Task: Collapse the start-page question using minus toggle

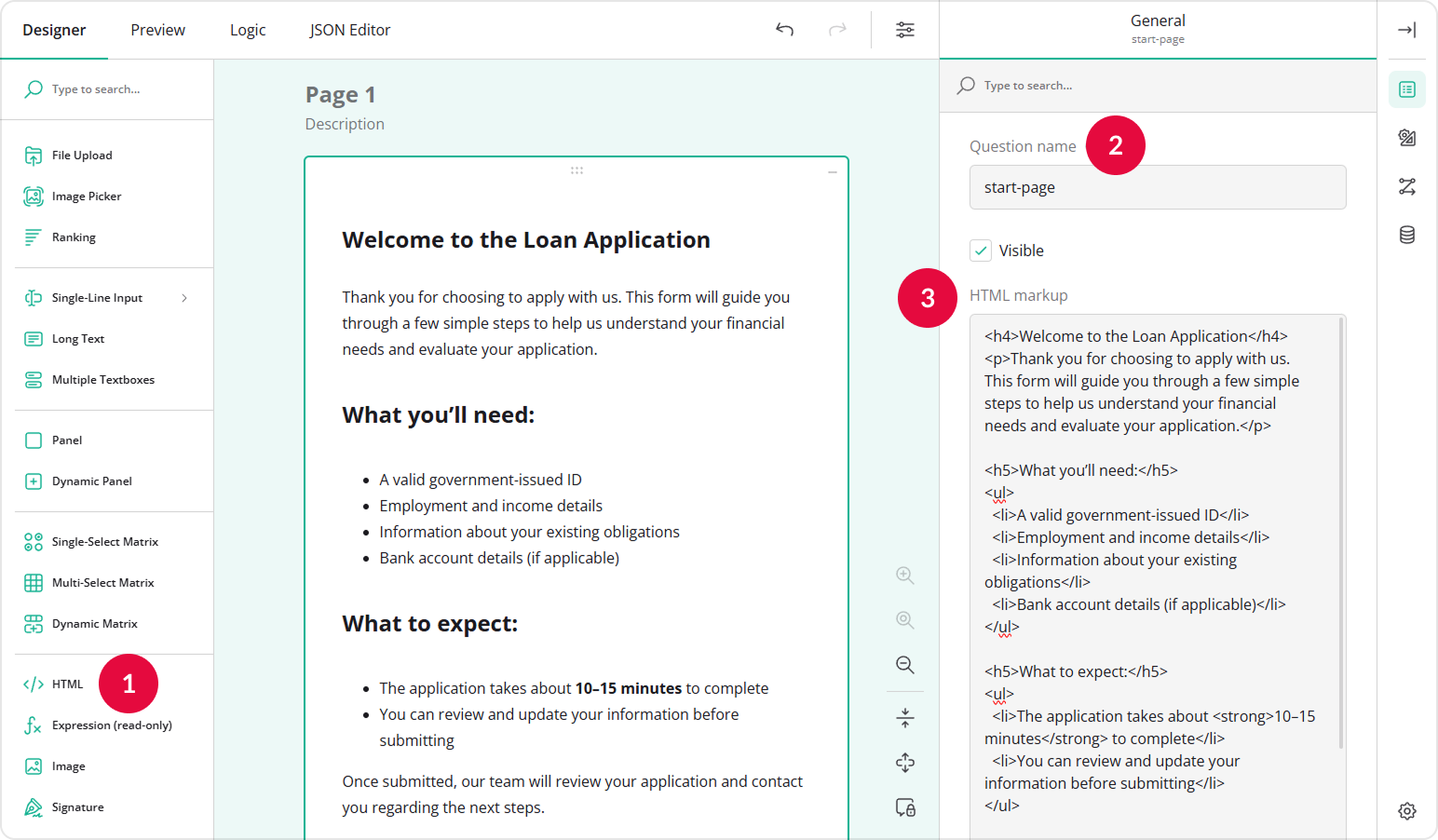Action: coord(833,172)
